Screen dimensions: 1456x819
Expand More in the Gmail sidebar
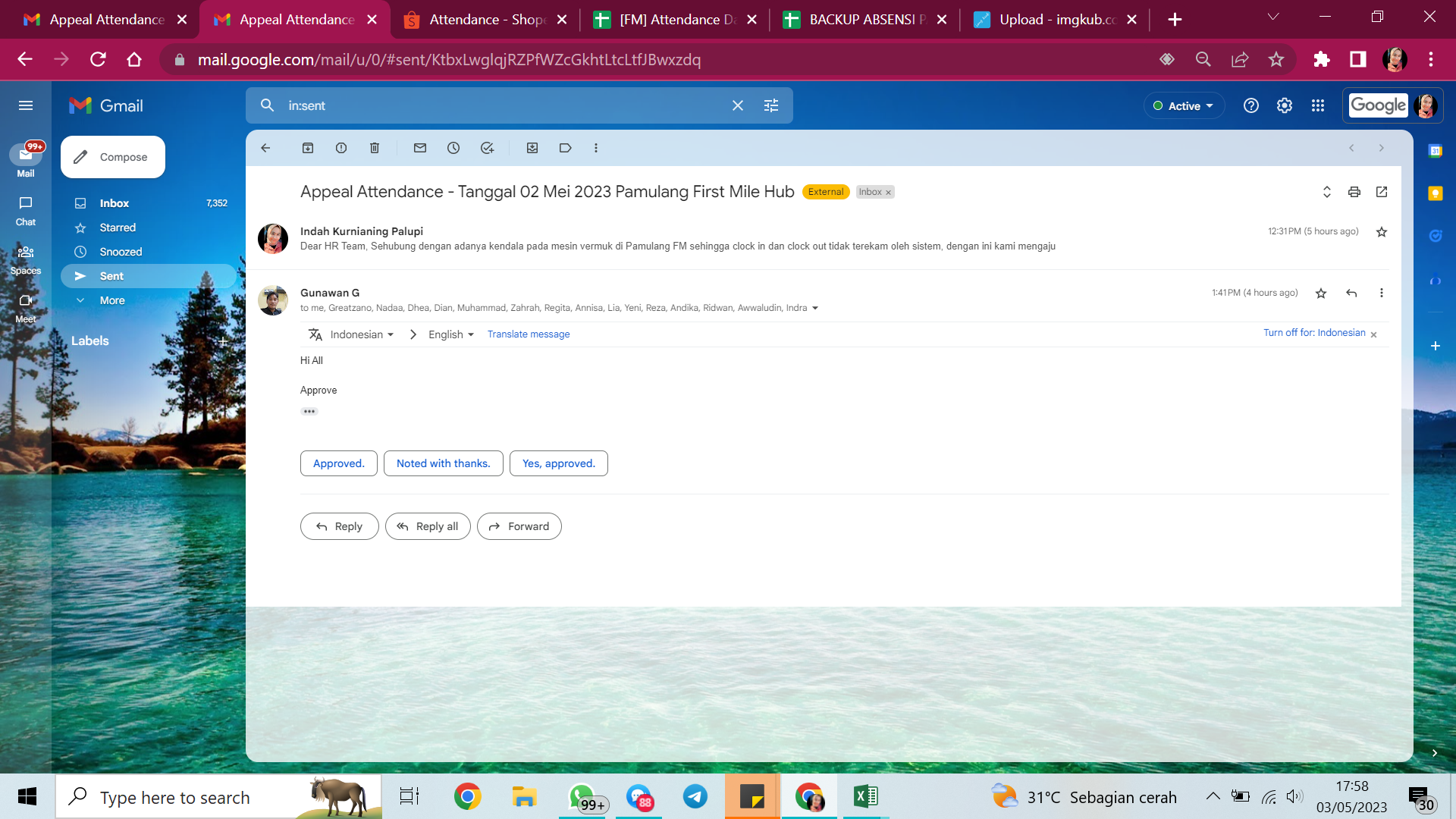pyautogui.click(x=111, y=300)
